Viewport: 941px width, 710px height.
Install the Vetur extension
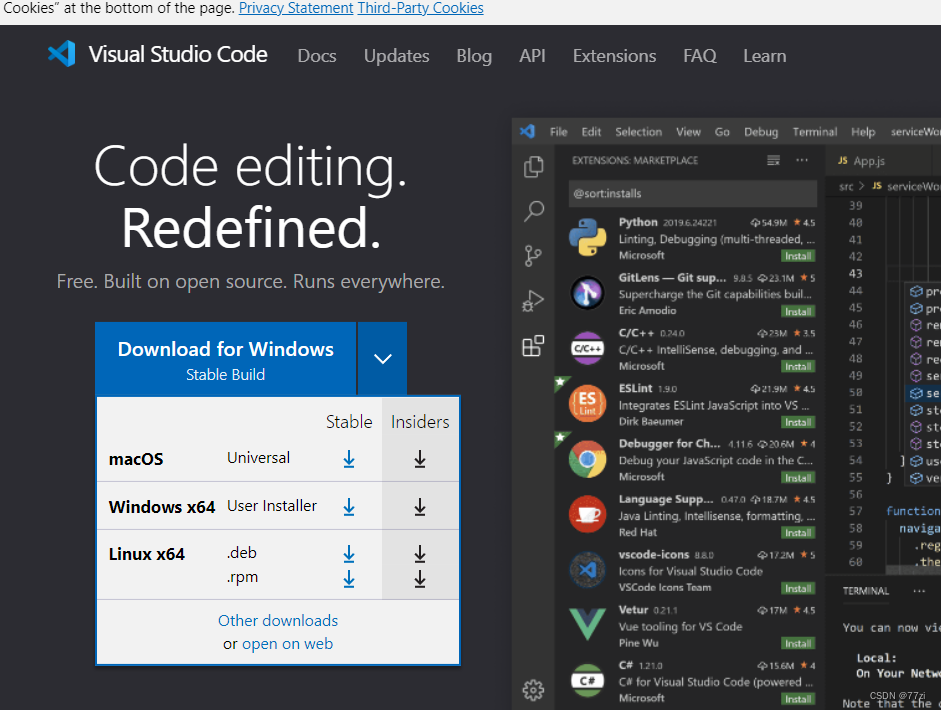pyautogui.click(x=798, y=643)
